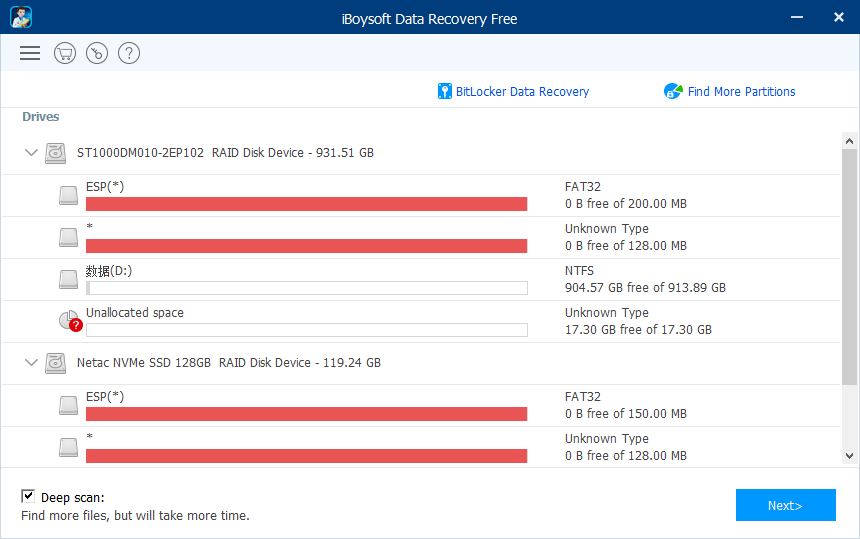860x539 pixels.
Task: Click the 数据(D:) usage bar
Action: point(306,288)
